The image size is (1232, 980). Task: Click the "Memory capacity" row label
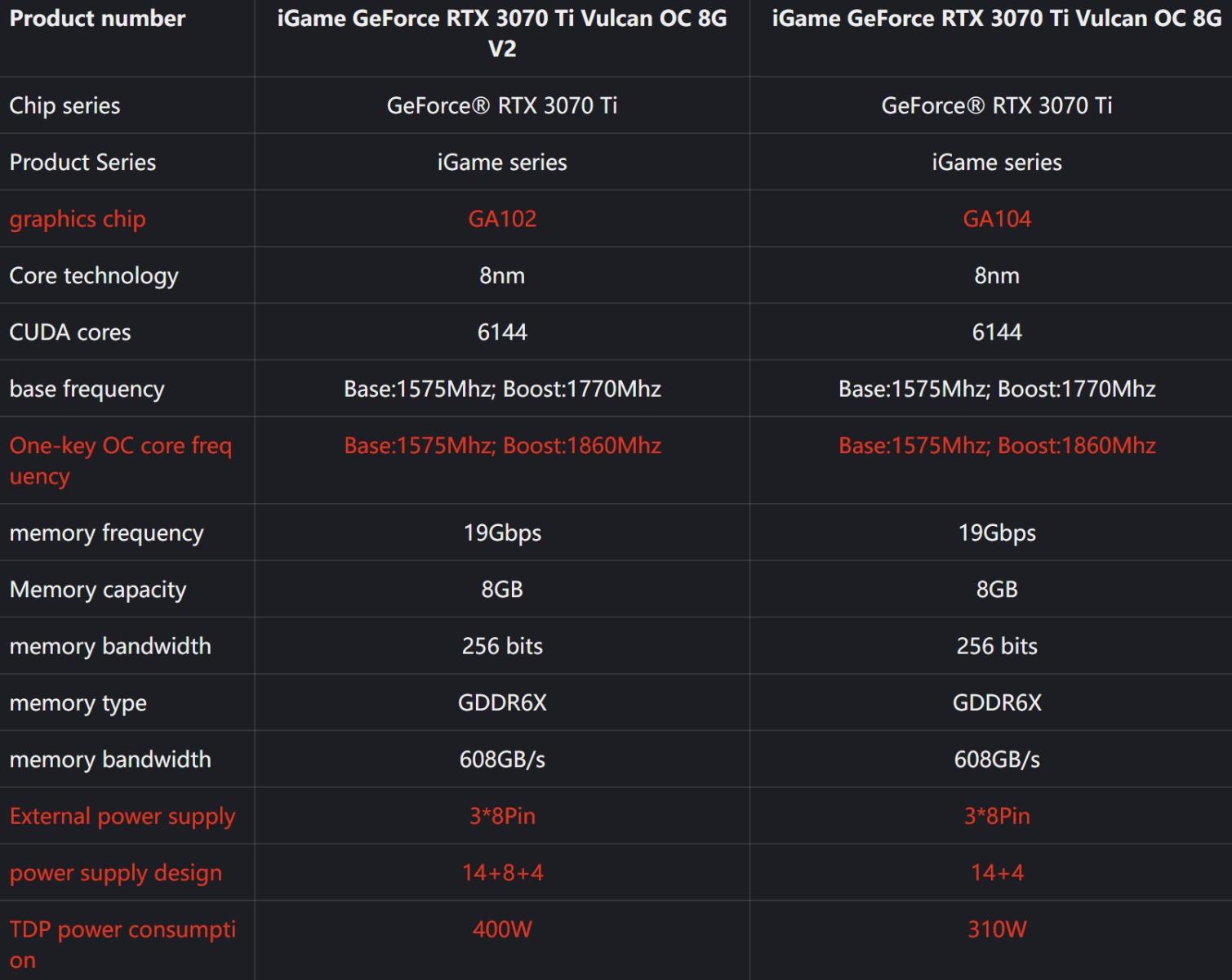(x=98, y=590)
